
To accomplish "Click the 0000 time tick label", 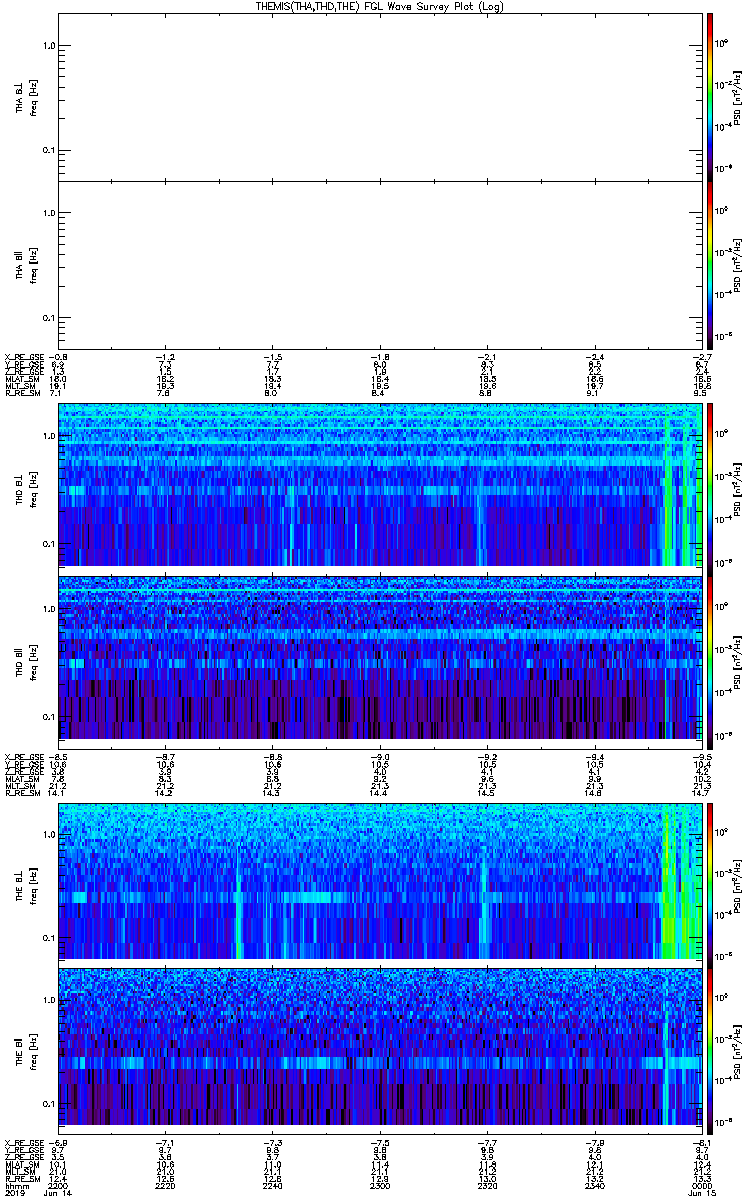I will 700,1185.
